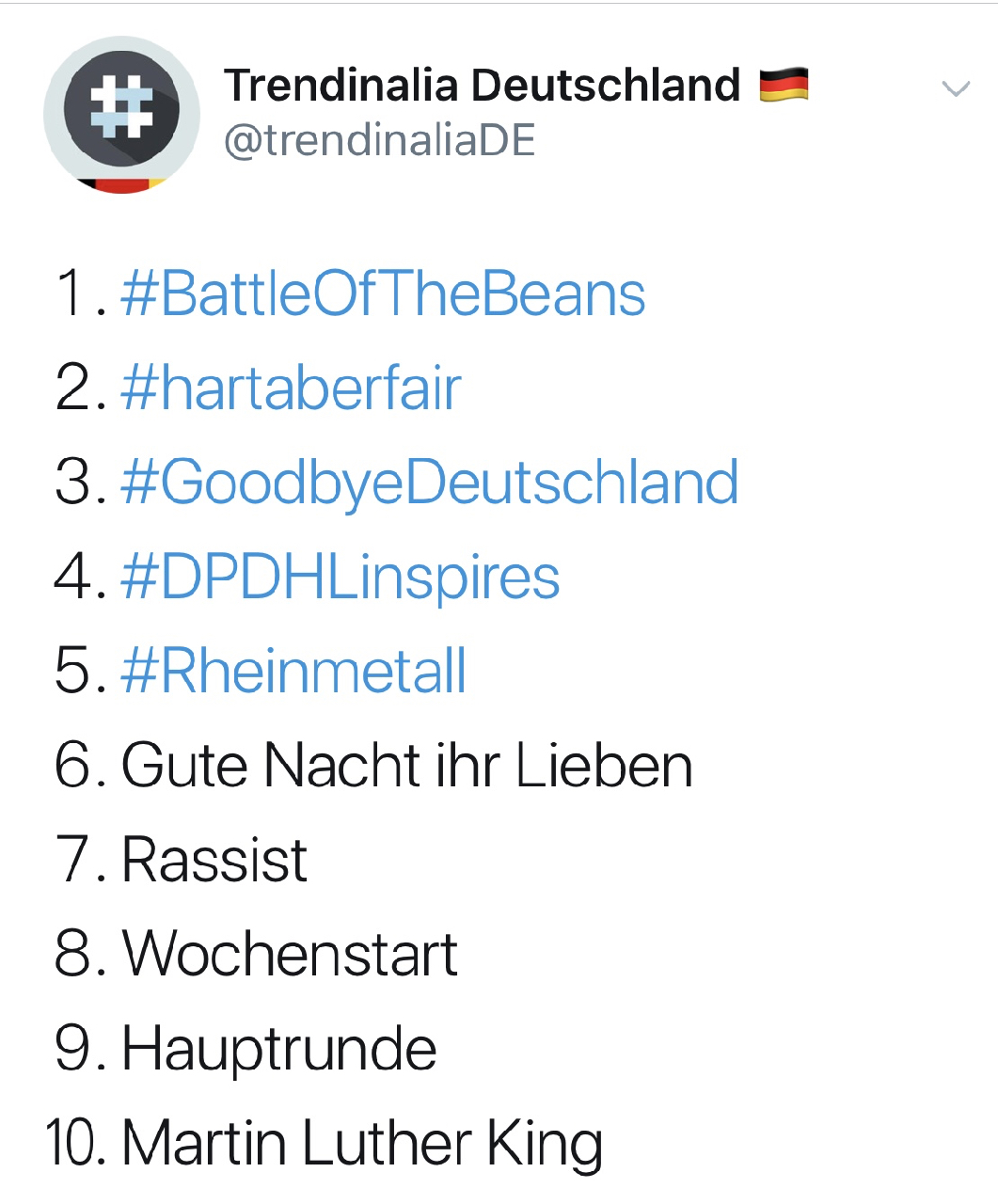Select the 'Gute Nacht ihr Lieben' trend text
Viewport: 998px width, 1204px height.
coord(407,765)
